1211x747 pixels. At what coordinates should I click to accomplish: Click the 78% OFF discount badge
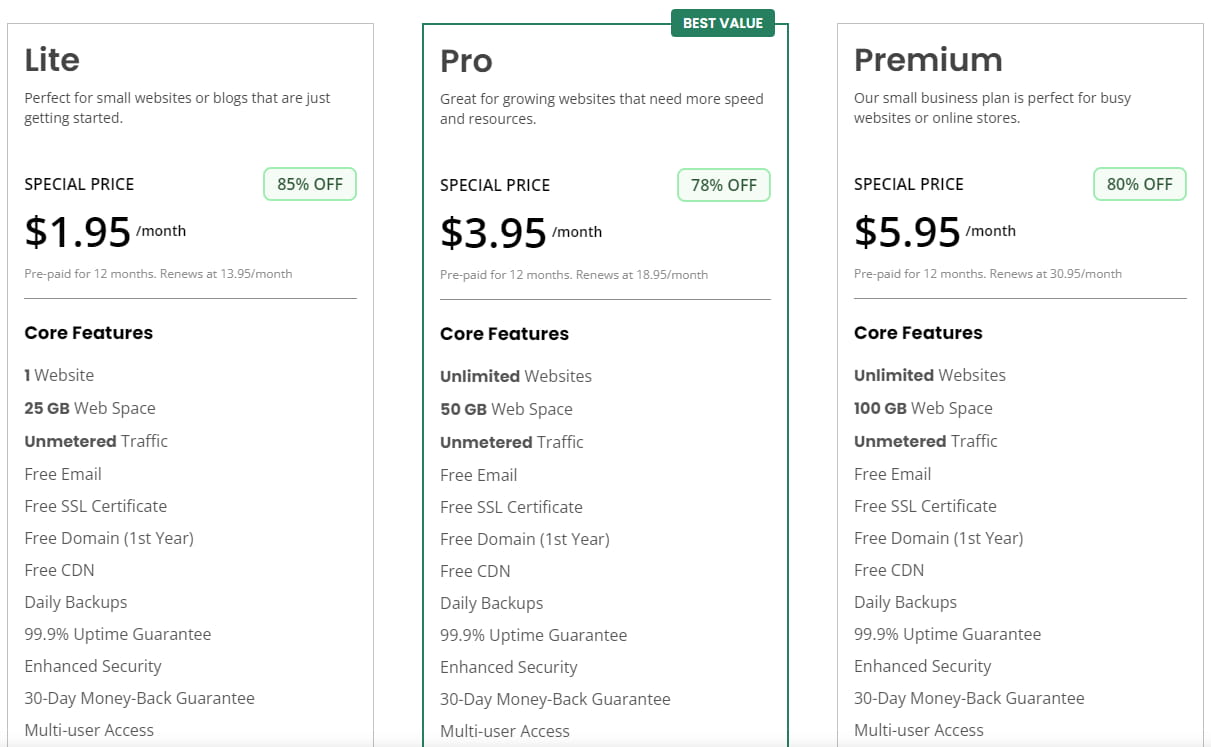point(723,185)
